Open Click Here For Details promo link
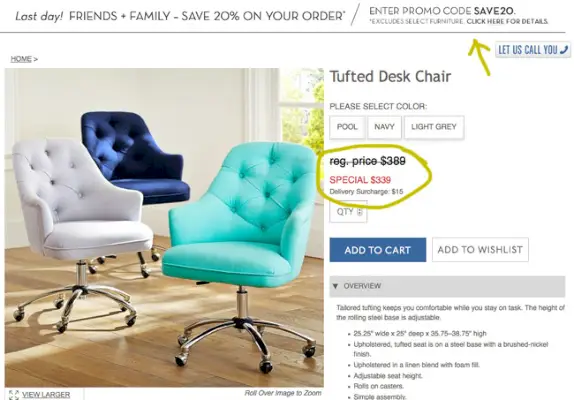Screen dimensions: 574x400 coord(507,22)
